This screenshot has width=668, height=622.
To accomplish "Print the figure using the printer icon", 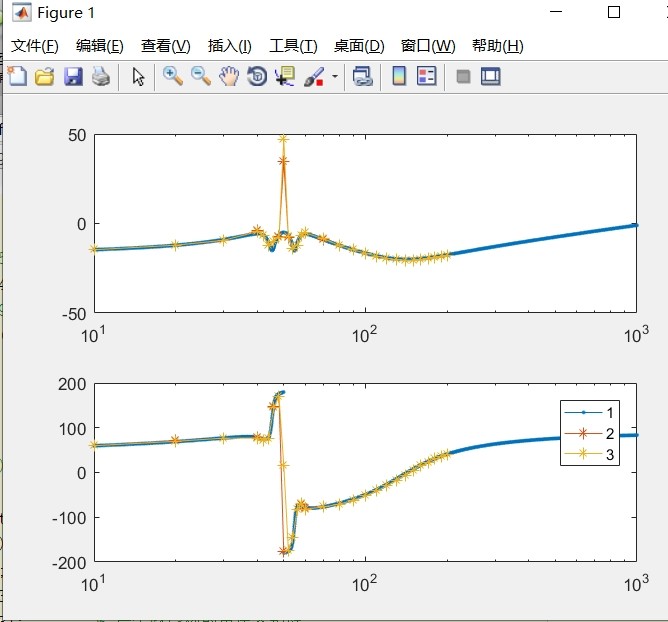I will (101, 77).
